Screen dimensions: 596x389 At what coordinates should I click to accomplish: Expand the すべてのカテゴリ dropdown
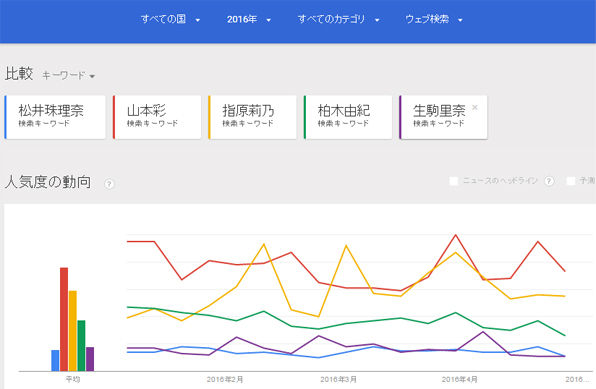coord(339,19)
